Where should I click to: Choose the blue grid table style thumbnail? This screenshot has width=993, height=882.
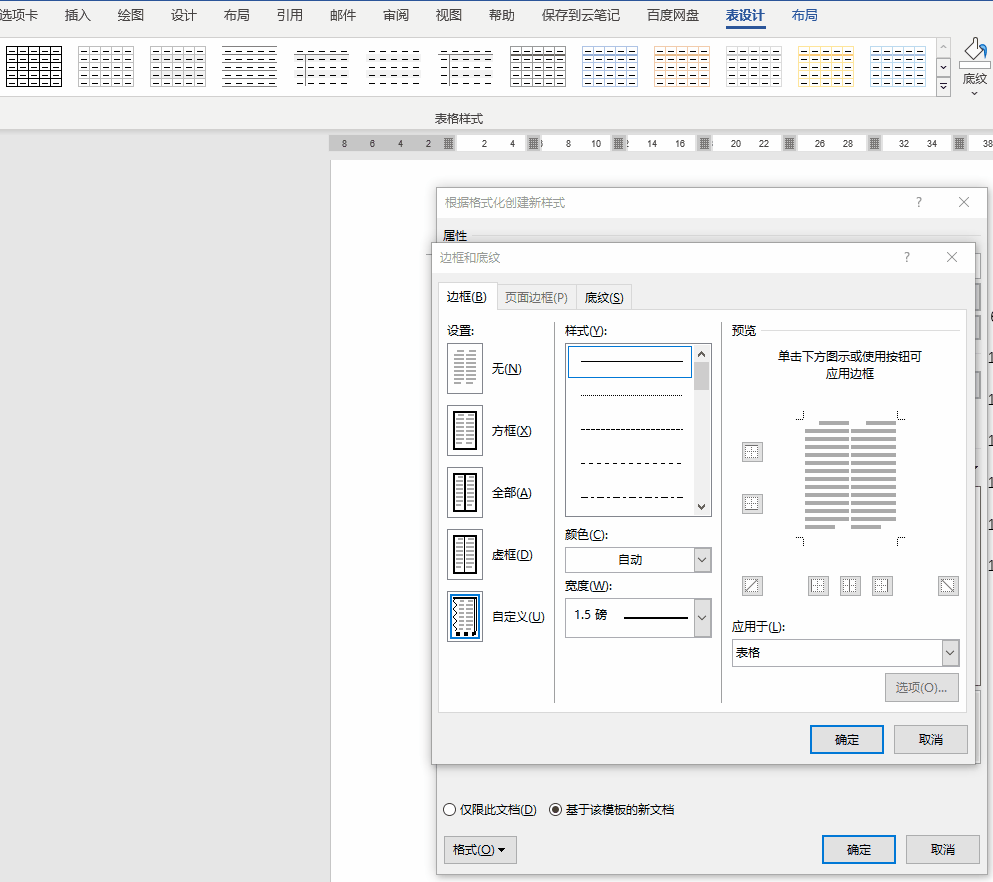pos(610,66)
